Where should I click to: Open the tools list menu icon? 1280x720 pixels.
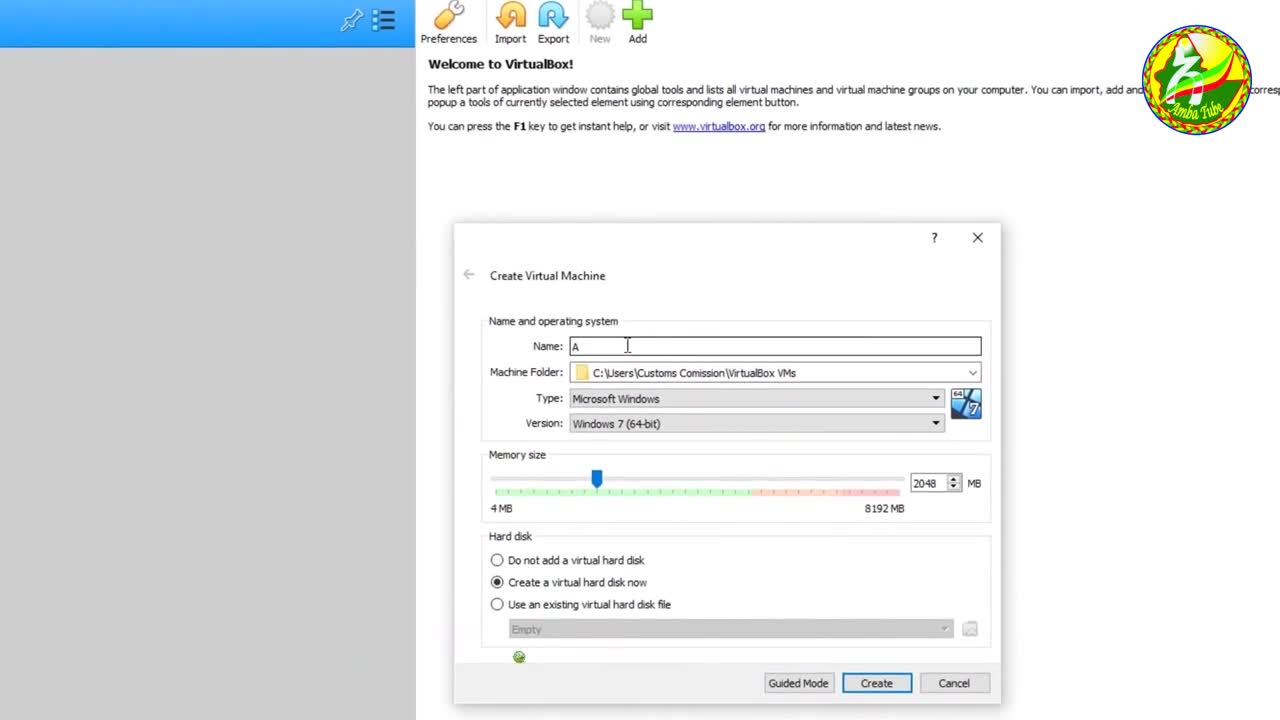pyautogui.click(x=384, y=20)
